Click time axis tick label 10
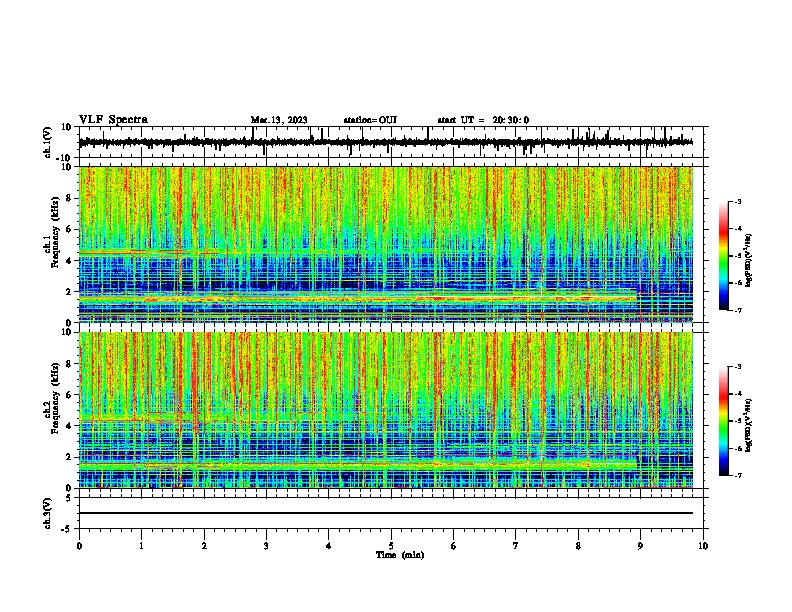Image resolution: width=792 pixels, height=612 pixels. click(x=703, y=546)
